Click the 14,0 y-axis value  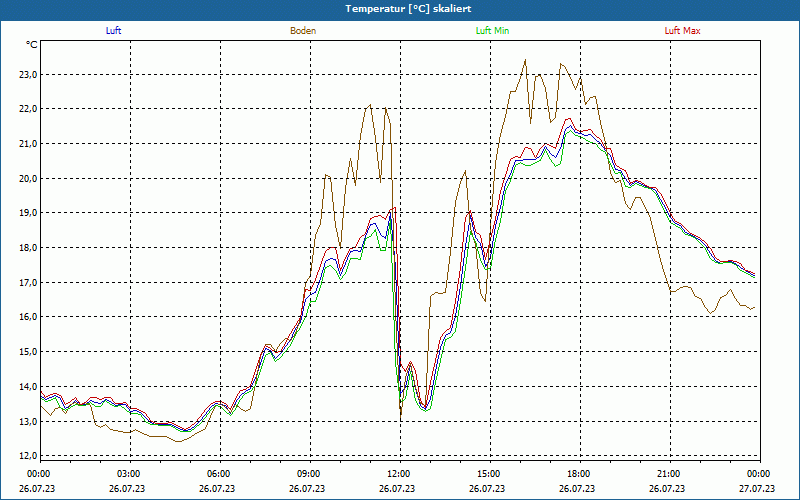point(29,387)
